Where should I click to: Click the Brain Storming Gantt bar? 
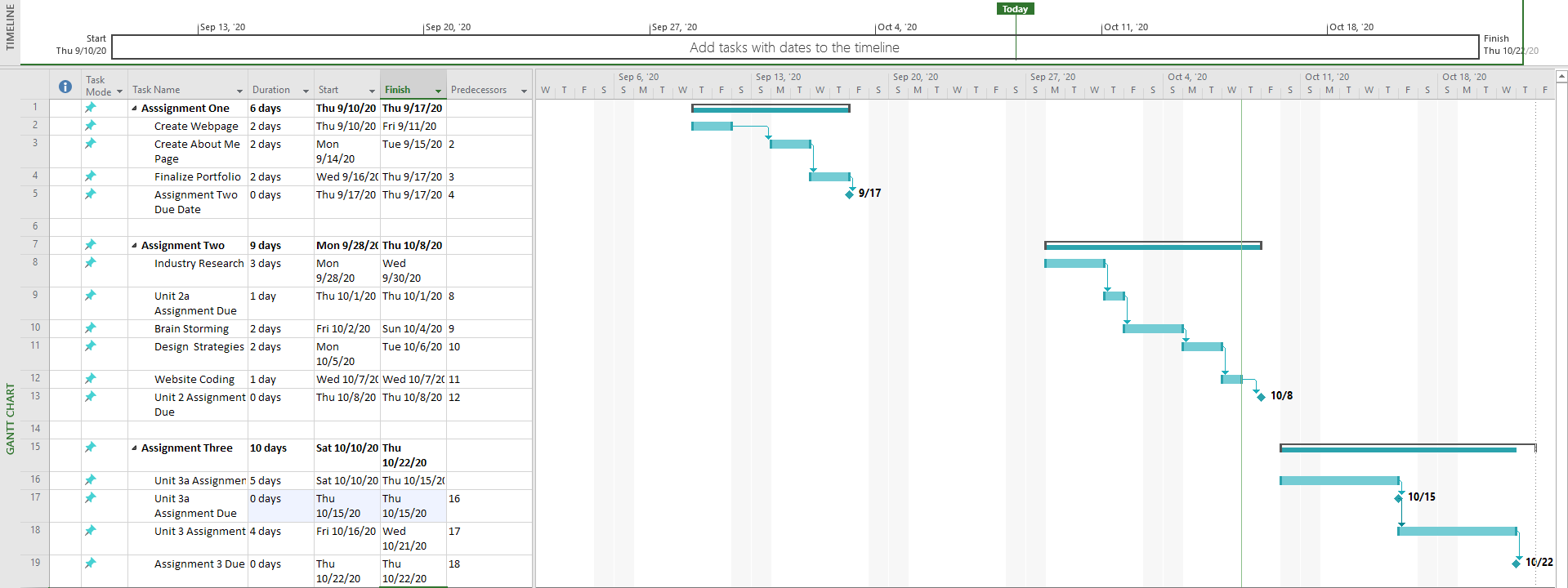(1153, 328)
